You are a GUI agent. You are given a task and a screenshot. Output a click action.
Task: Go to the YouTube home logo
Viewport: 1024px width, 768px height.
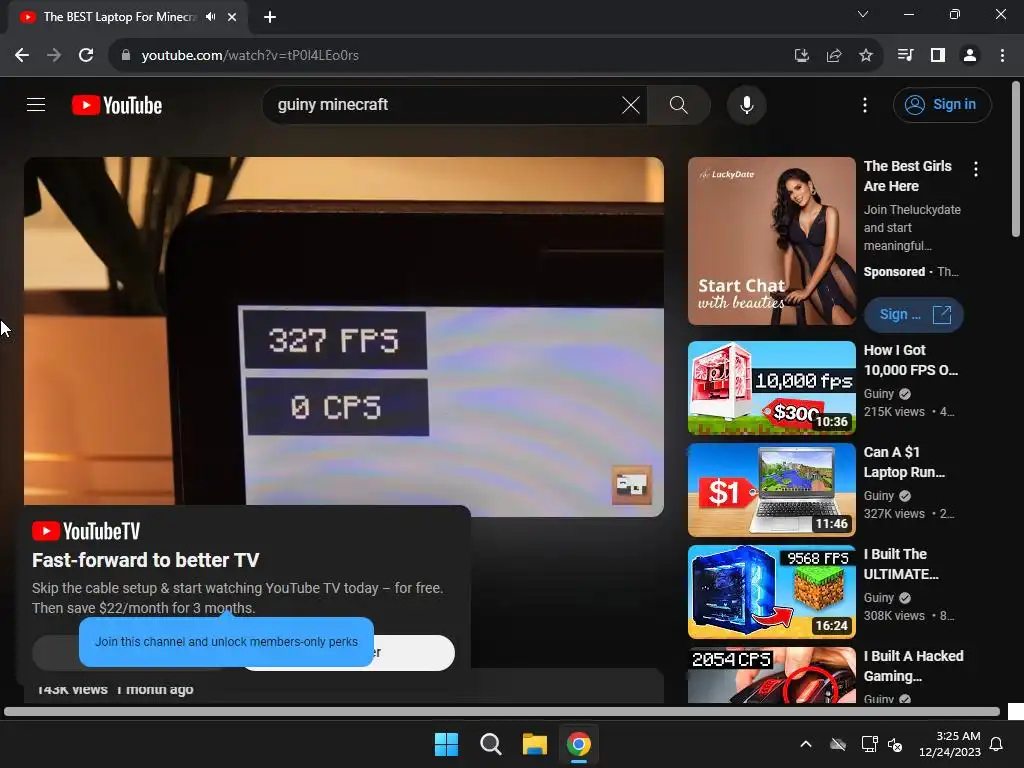(117, 105)
